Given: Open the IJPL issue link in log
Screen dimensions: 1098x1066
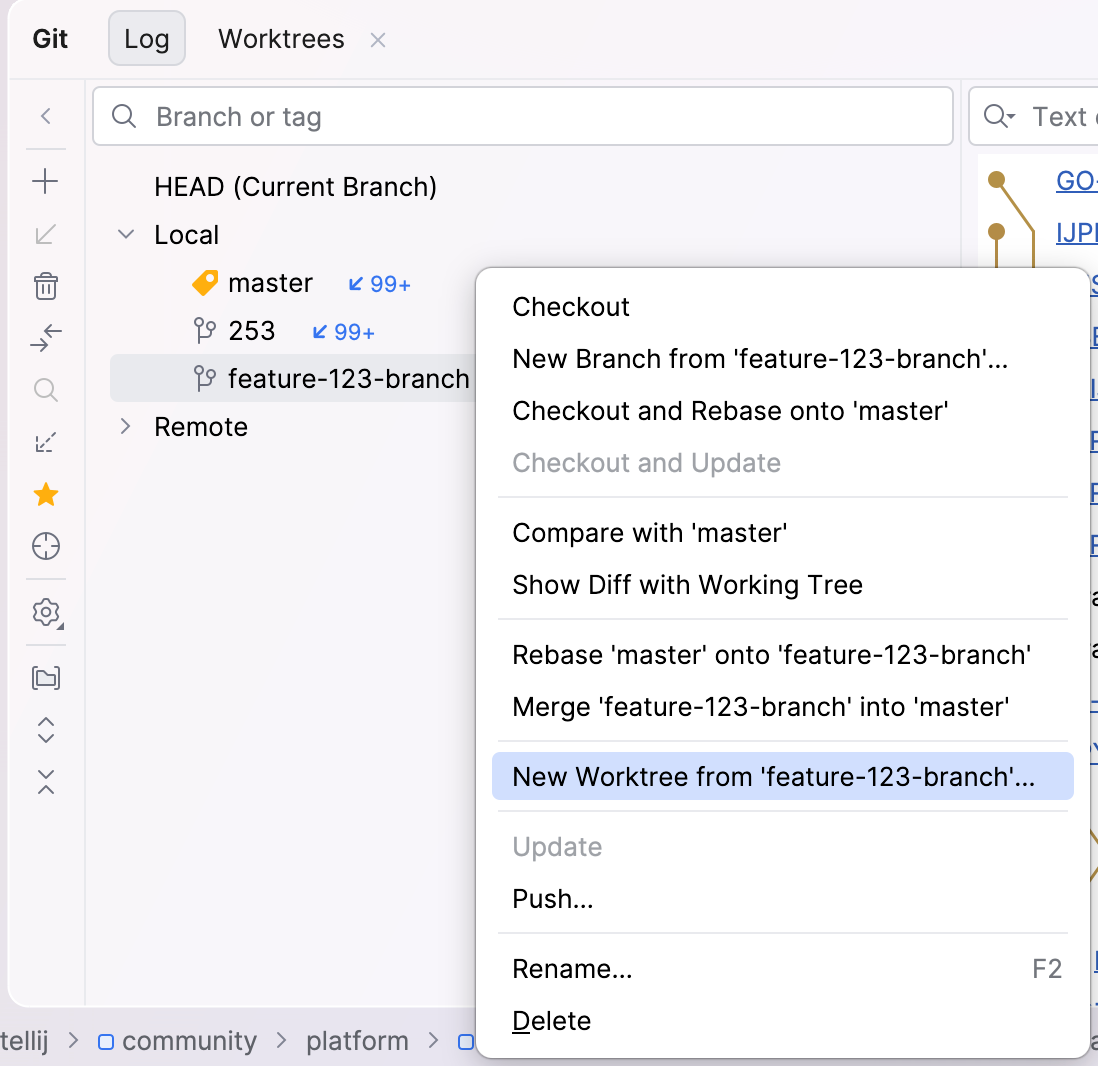Looking at the screenshot, I should point(1076,232).
